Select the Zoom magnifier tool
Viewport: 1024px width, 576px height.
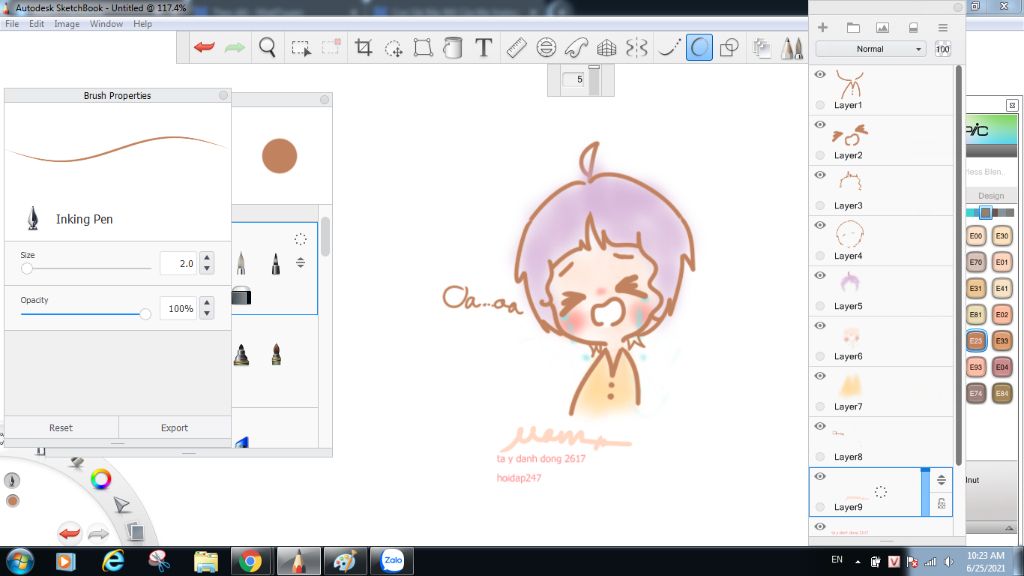point(267,48)
